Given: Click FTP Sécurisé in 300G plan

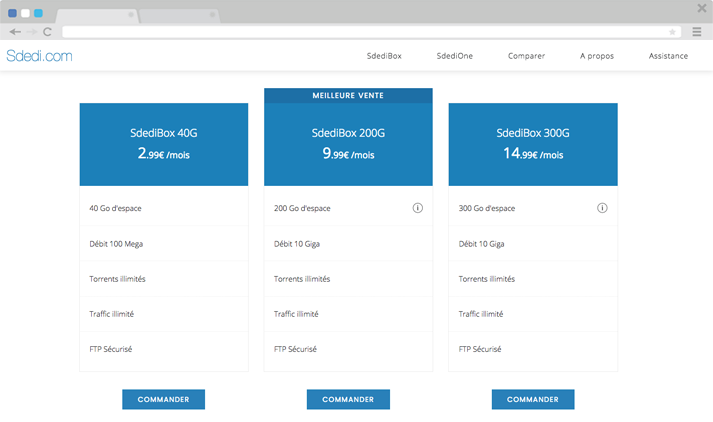Looking at the screenshot, I should 480,349.
